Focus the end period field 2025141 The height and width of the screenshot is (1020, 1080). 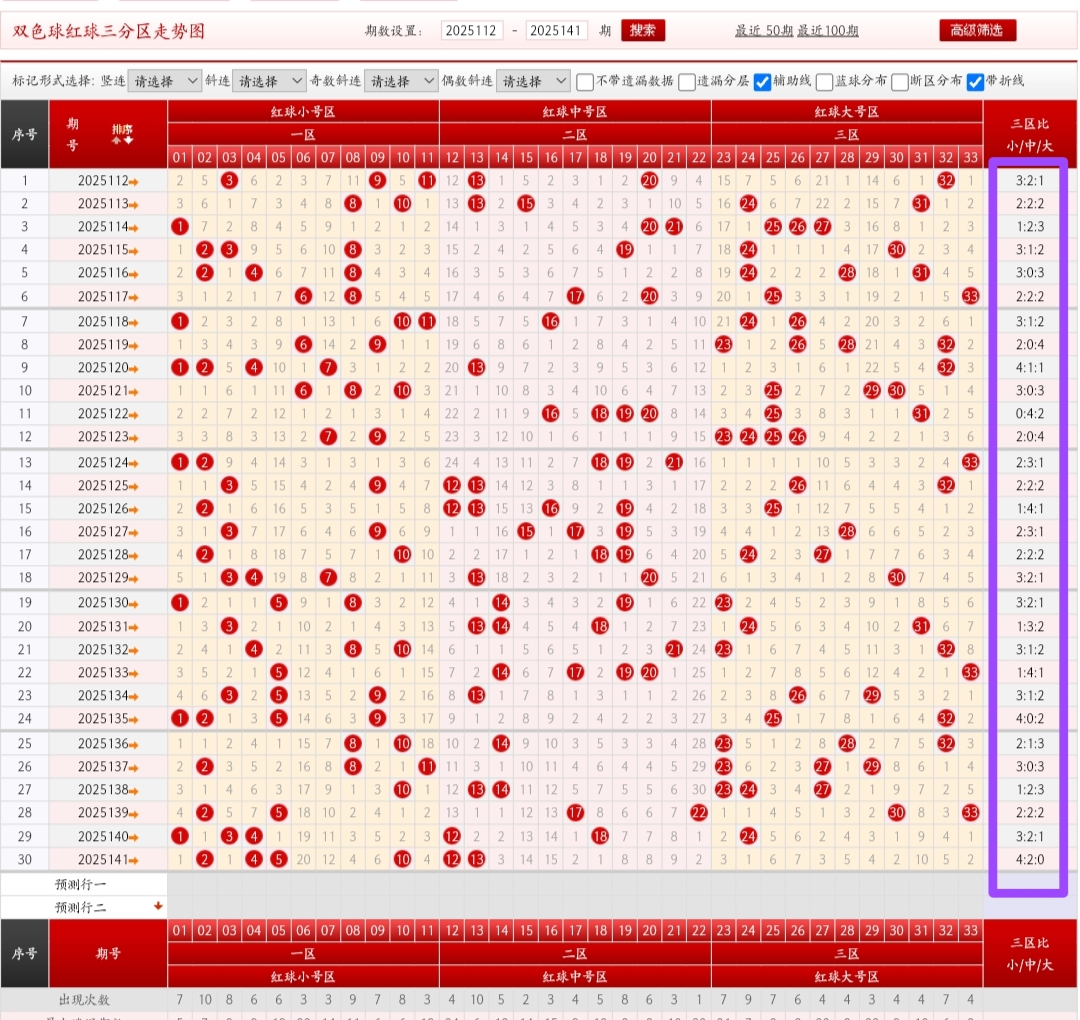pyautogui.click(x=557, y=30)
